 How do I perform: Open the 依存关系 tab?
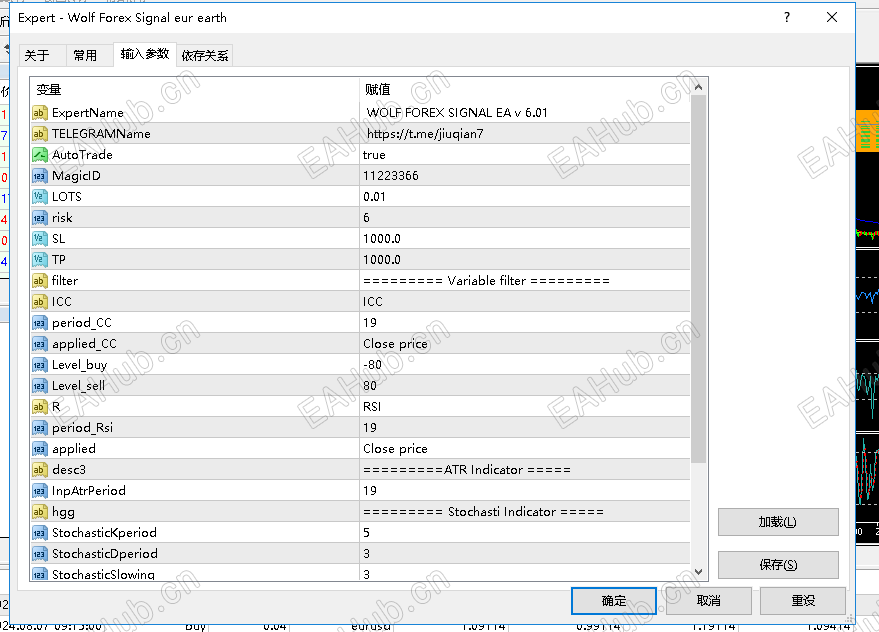point(205,55)
